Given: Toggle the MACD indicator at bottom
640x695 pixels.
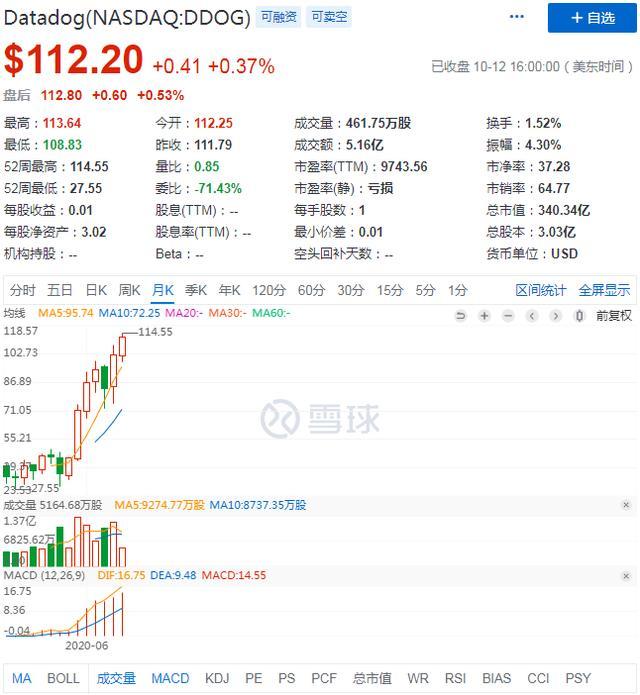Looking at the screenshot, I should coord(170,678).
